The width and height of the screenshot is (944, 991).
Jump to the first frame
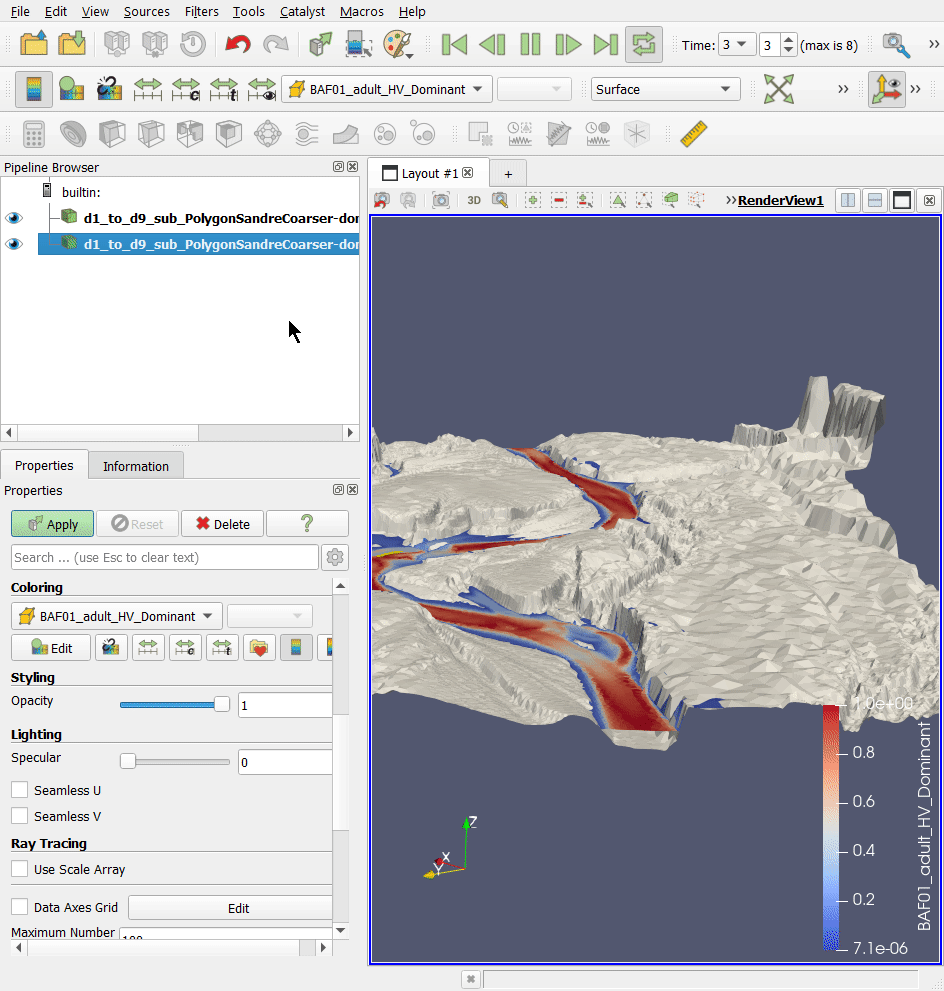pyautogui.click(x=454, y=44)
